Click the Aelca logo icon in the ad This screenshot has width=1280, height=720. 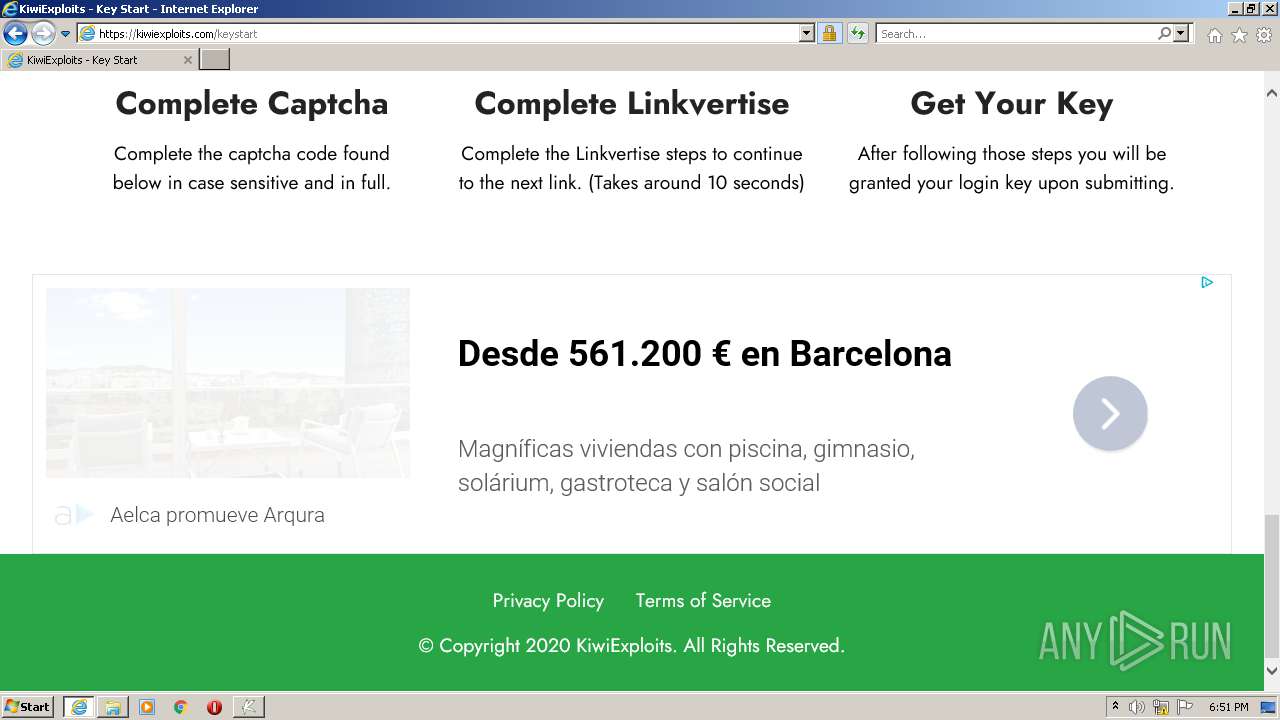[73, 515]
